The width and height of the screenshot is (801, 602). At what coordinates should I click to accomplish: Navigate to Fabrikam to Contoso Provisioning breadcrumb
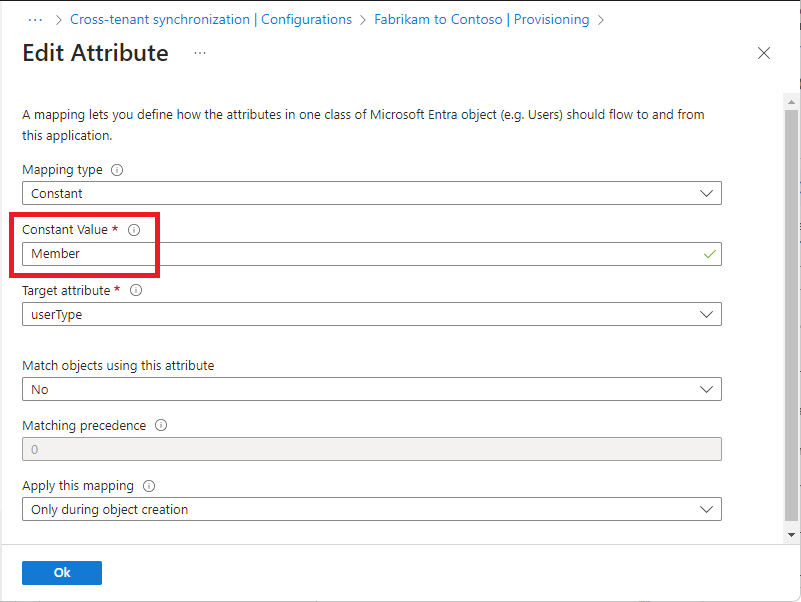click(482, 19)
